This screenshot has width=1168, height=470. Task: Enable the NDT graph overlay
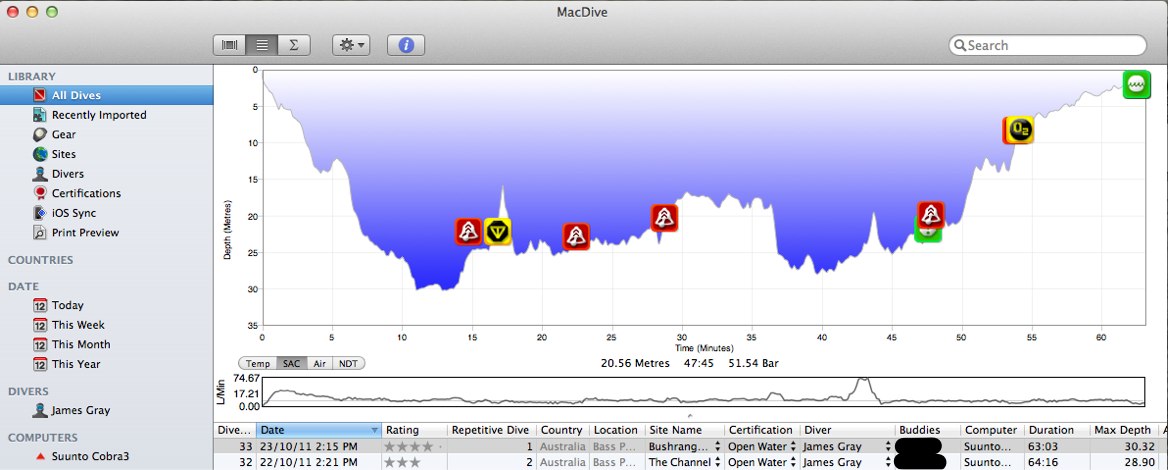(x=347, y=364)
